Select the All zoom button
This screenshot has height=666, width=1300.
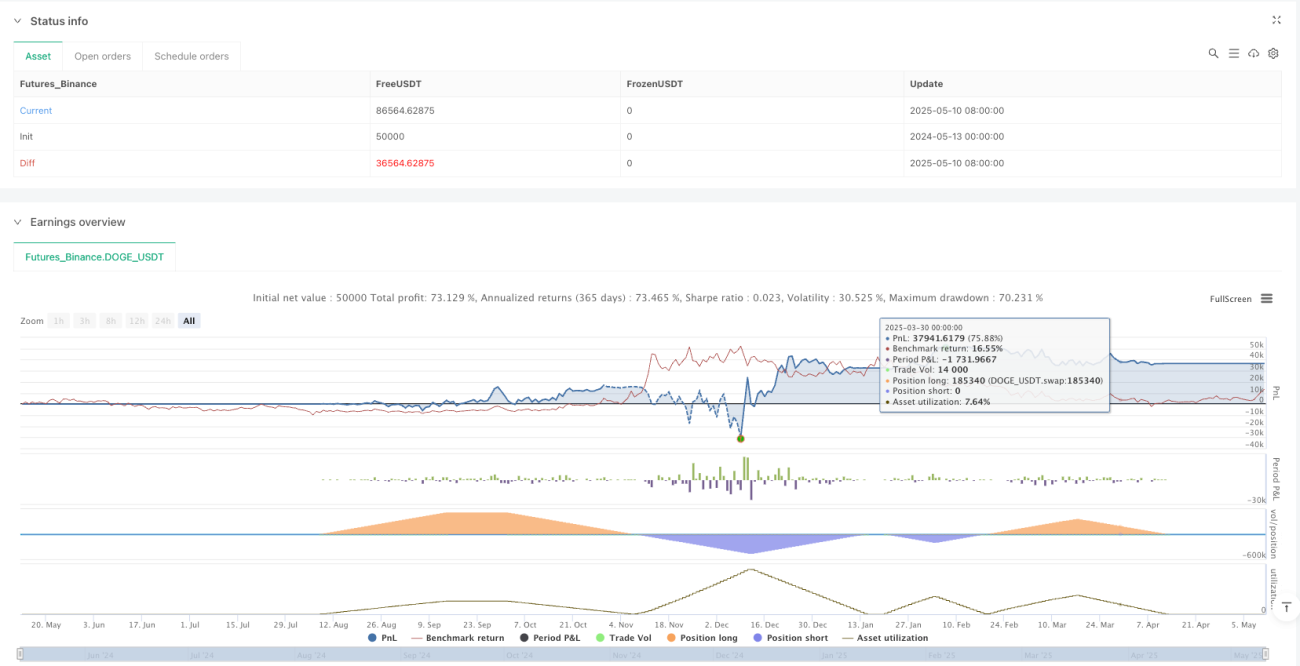click(x=189, y=321)
